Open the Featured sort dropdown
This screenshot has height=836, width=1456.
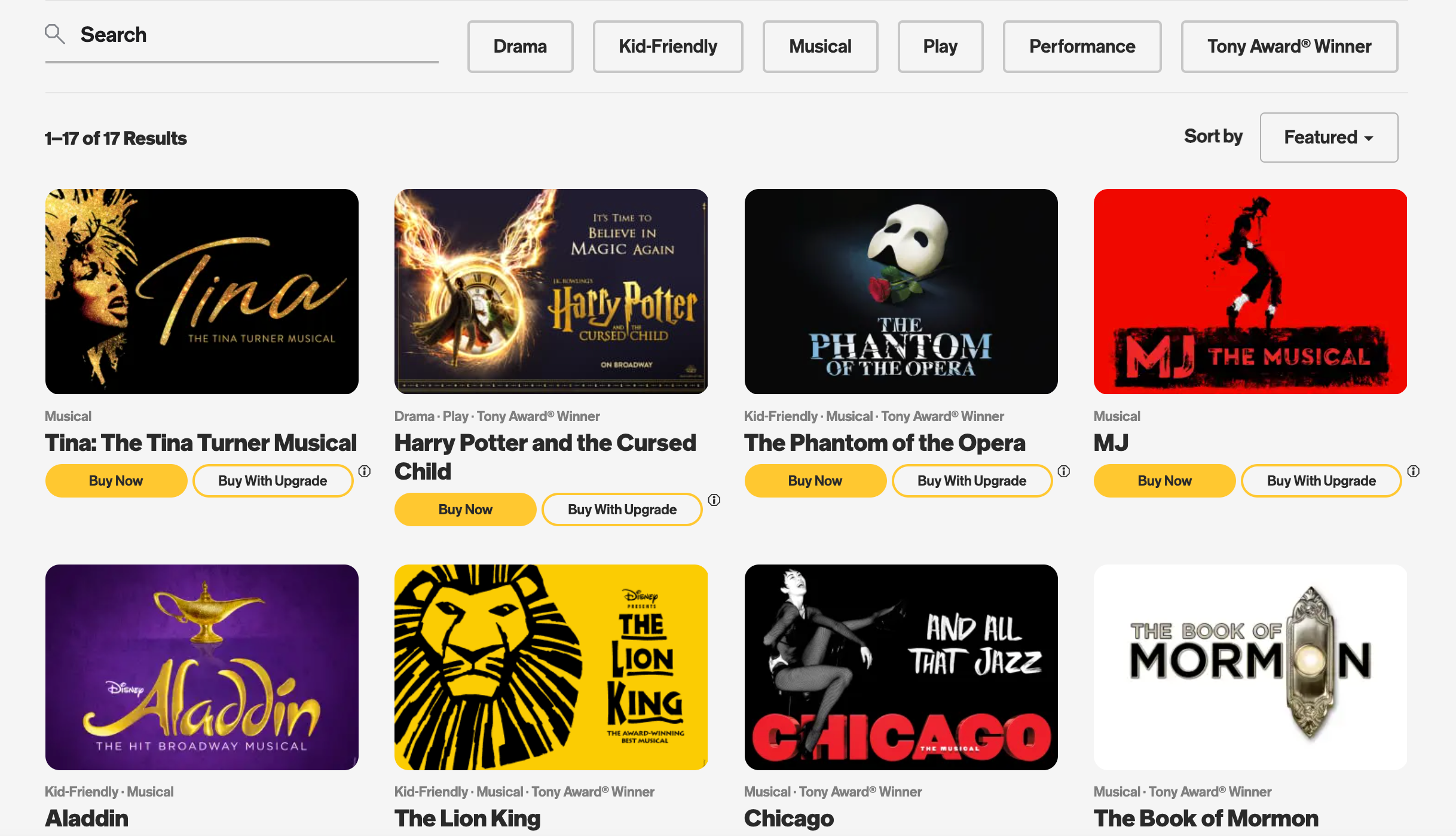pos(1329,138)
